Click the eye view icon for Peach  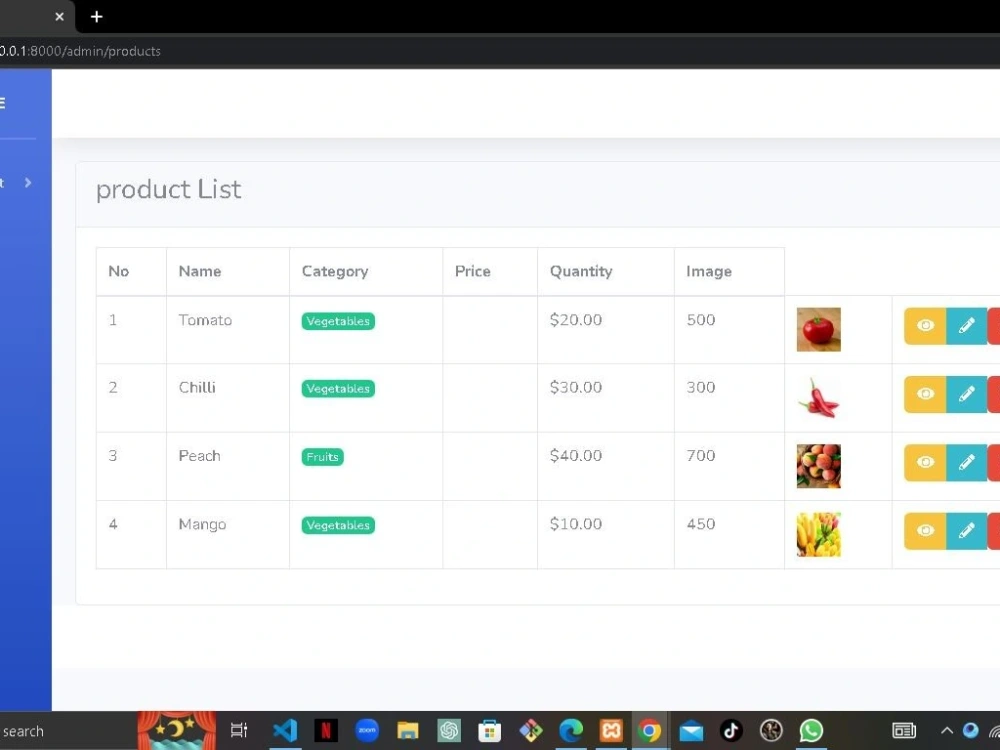coord(924,462)
